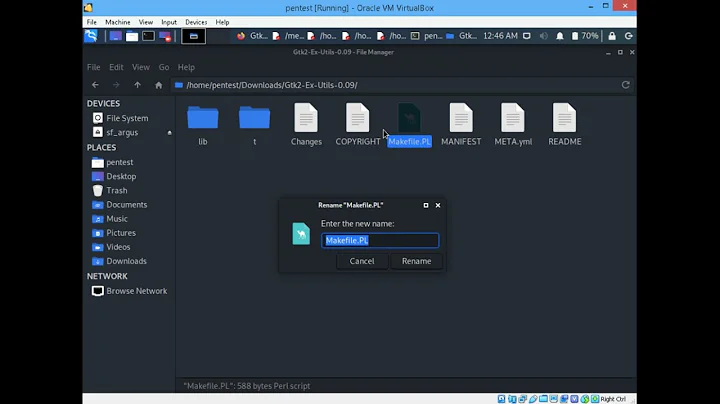Open sf_argus in Devices
720x404 pixels.
click(x=116, y=132)
